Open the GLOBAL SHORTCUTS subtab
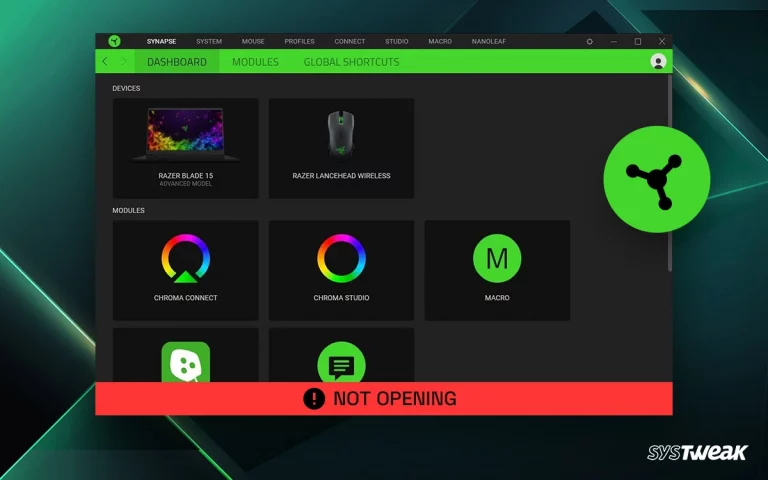Viewport: 768px width, 480px height. click(x=351, y=62)
